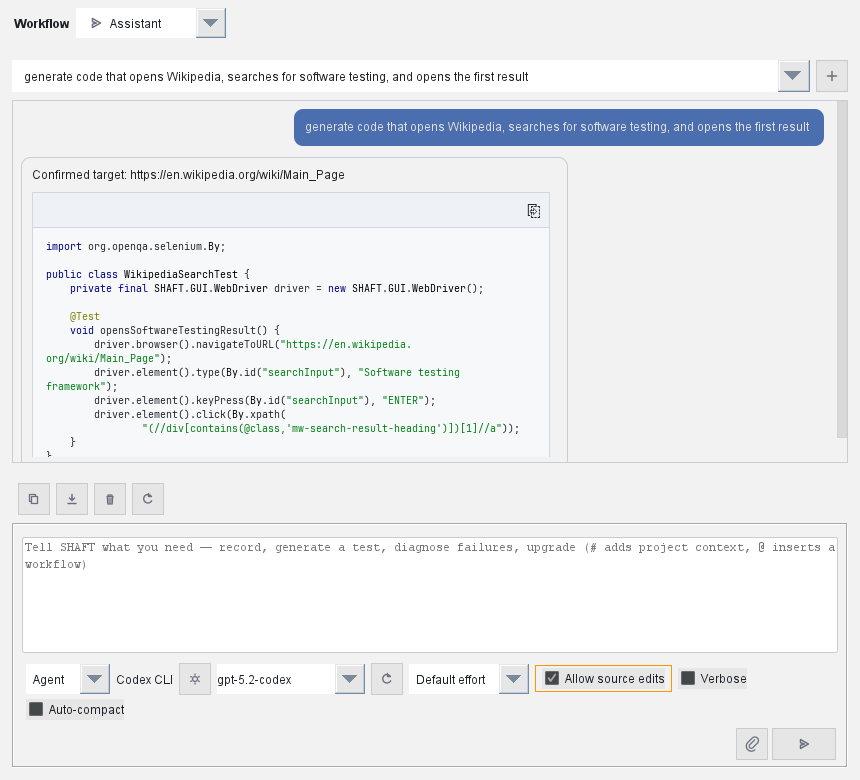Open the Workflow Assistant dropdown arrow
The width and height of the screenshot is (860, 780).
[x=211, y=23]
